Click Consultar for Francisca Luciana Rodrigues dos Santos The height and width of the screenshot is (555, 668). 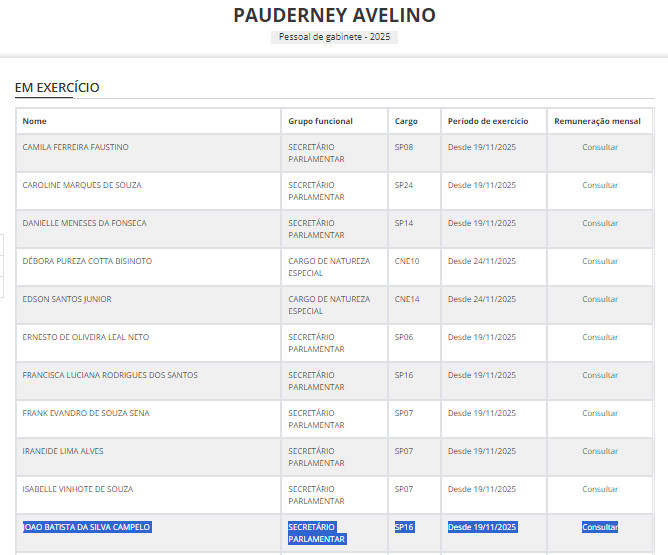[600, 375]
